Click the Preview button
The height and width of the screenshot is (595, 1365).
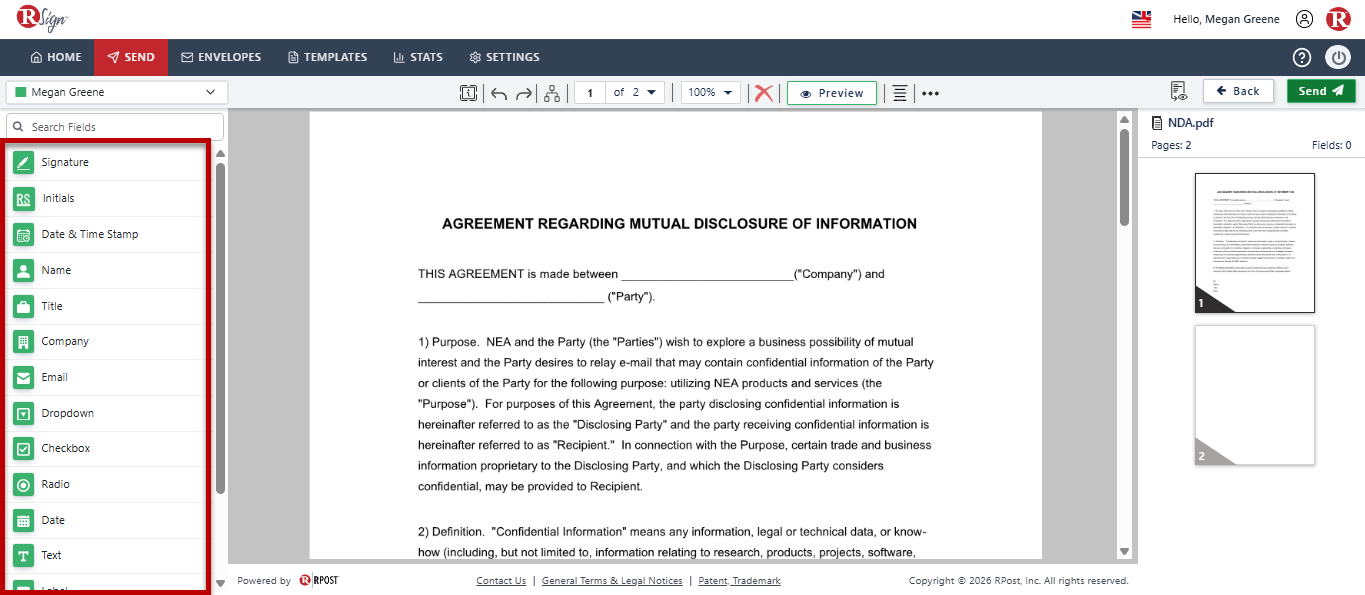[832, 93]
